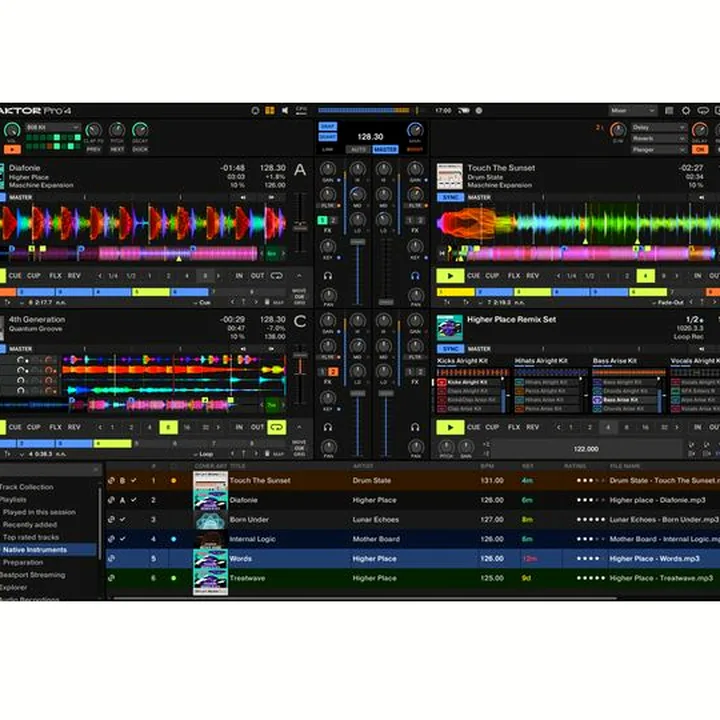720x720 pixels.
Task: Click Born Under cover art thumbnail
Action: [x=210, y=520]
